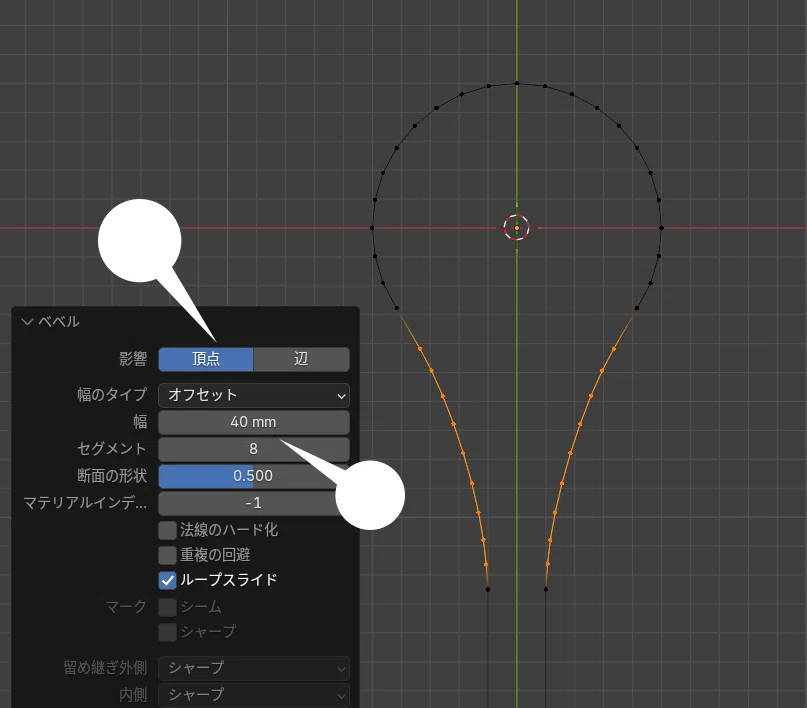The image size is (807, 708).
Task: Open the 幅のタイプ オフセット dropdown
Action: click(x=254, y=395)
